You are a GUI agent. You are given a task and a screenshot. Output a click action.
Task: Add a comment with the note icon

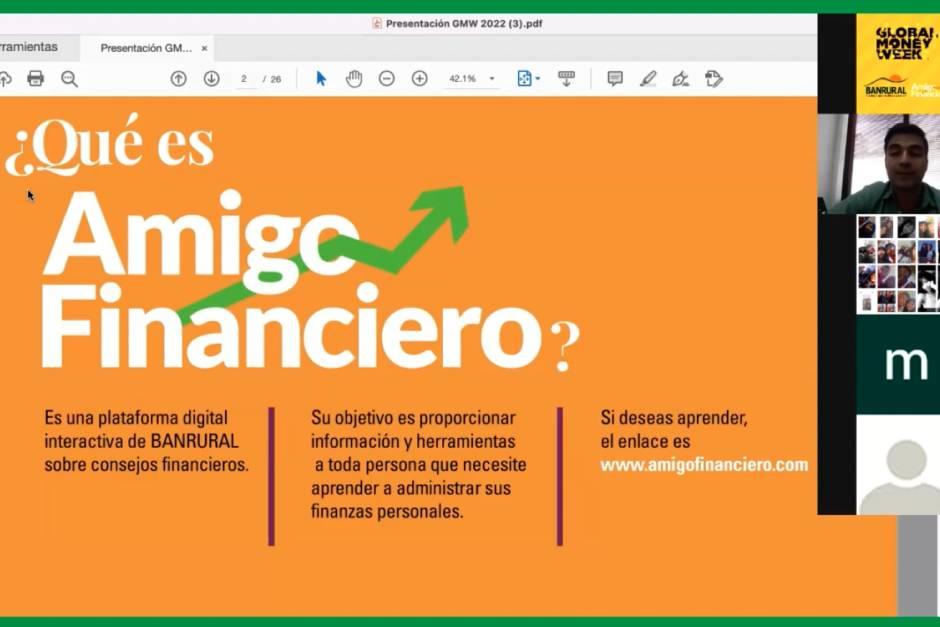click(x=615, y=78)
